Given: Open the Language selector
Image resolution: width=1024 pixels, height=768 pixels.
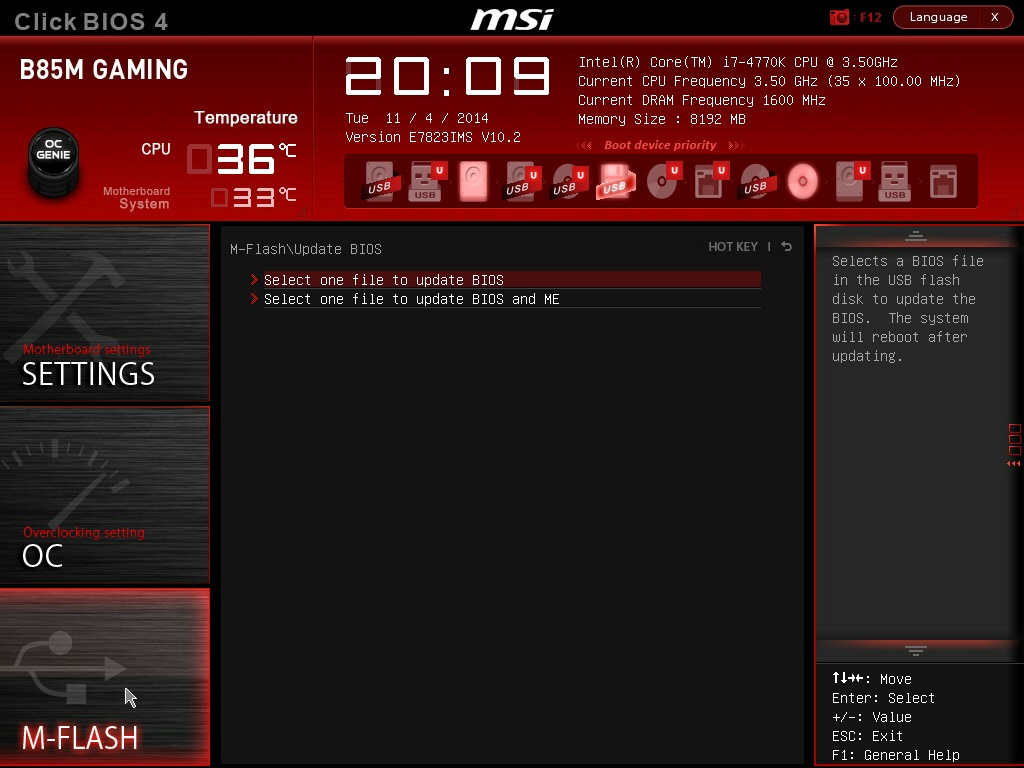Looking at the screenshot, I should click(938, 17).
